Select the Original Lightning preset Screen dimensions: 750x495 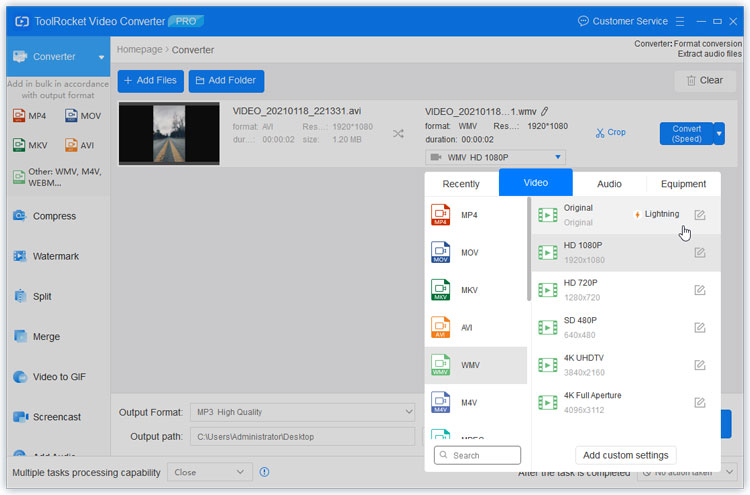click(x=626, y=215)
